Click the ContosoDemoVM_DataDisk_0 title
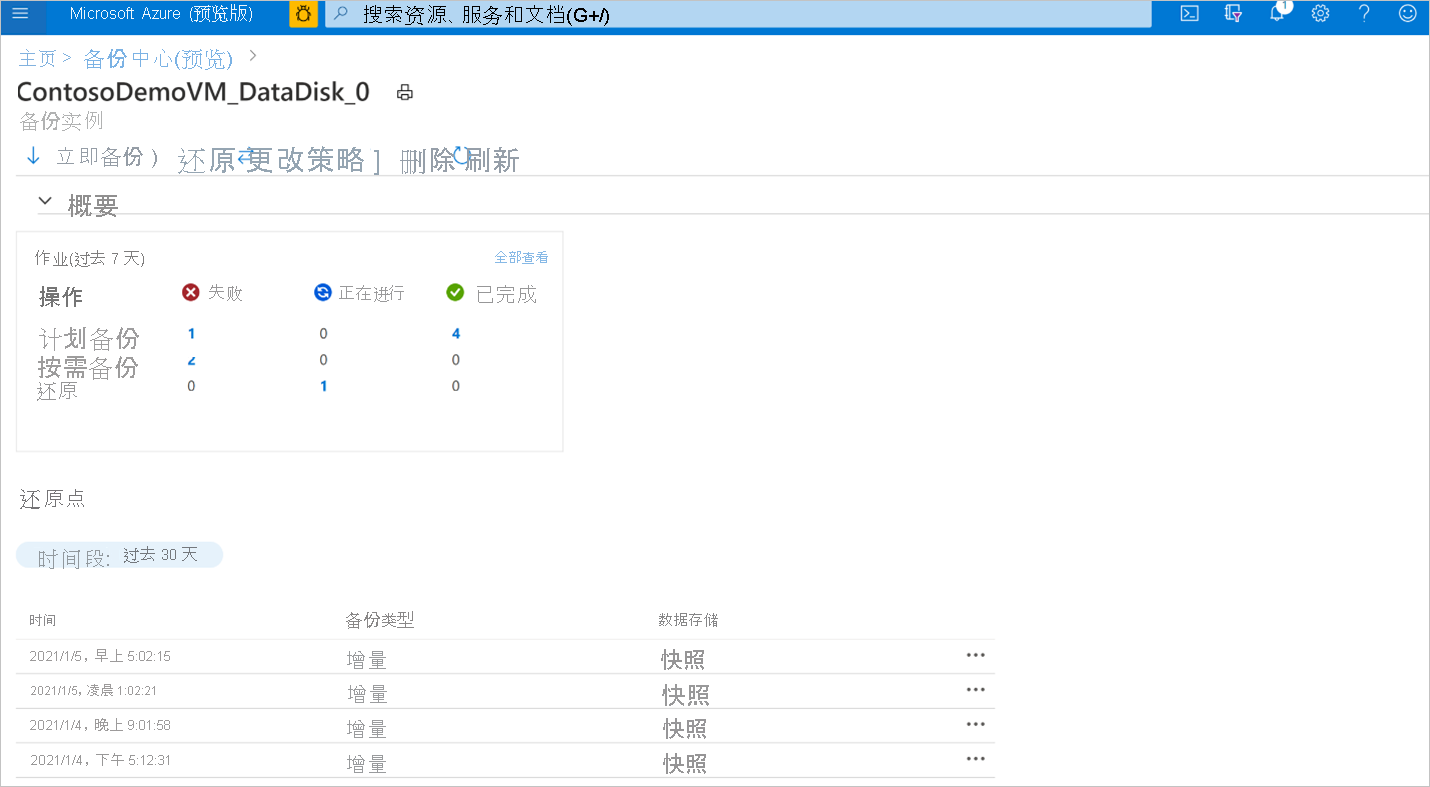 coord(193,92)
